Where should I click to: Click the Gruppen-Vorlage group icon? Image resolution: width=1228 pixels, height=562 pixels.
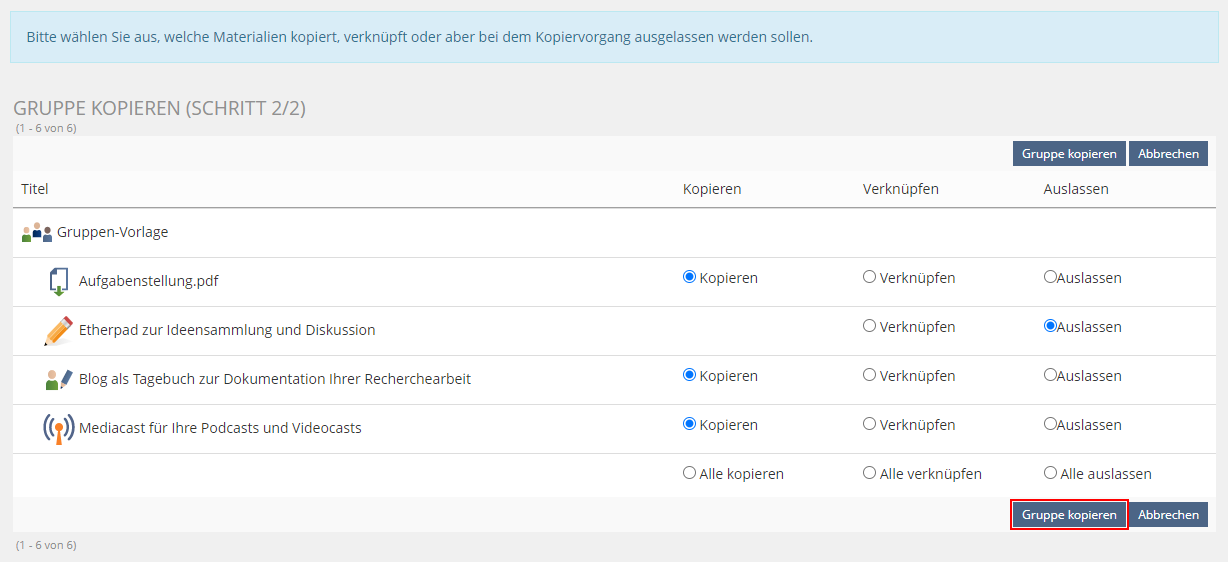[36, 232]
